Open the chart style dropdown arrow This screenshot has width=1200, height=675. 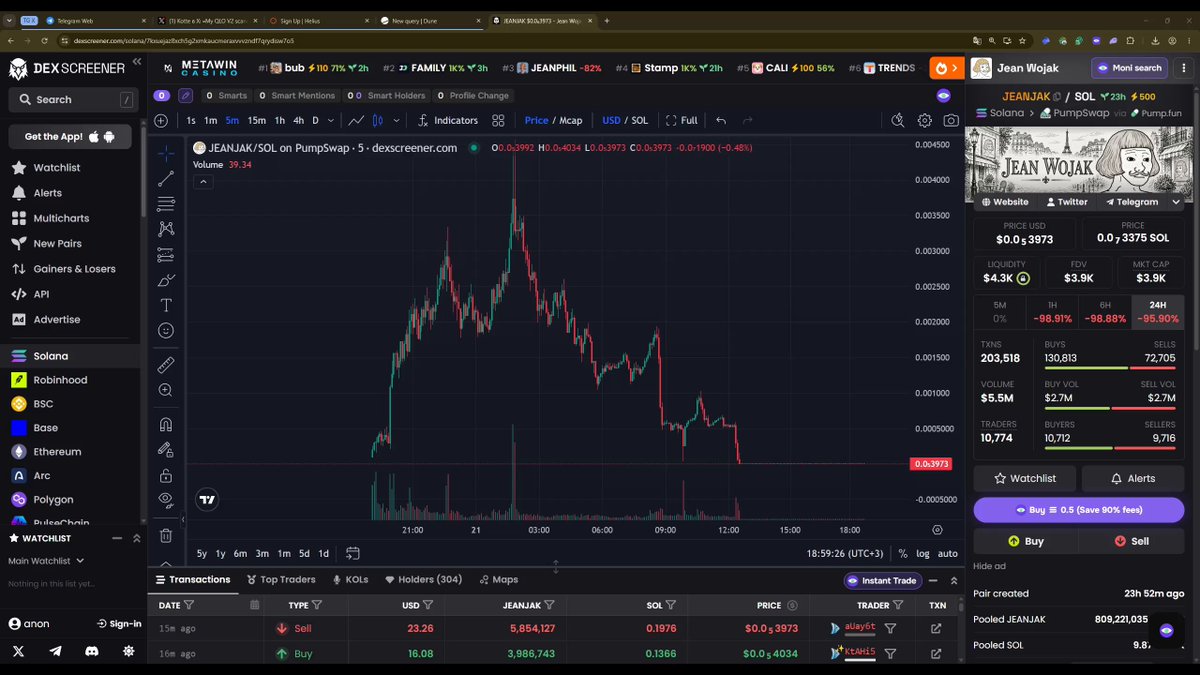[397, 120]
